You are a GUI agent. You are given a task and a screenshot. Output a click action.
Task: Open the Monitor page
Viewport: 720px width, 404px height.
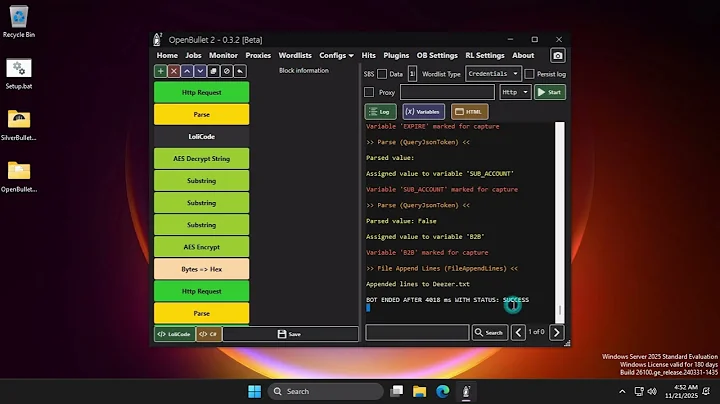click(223, 56)
